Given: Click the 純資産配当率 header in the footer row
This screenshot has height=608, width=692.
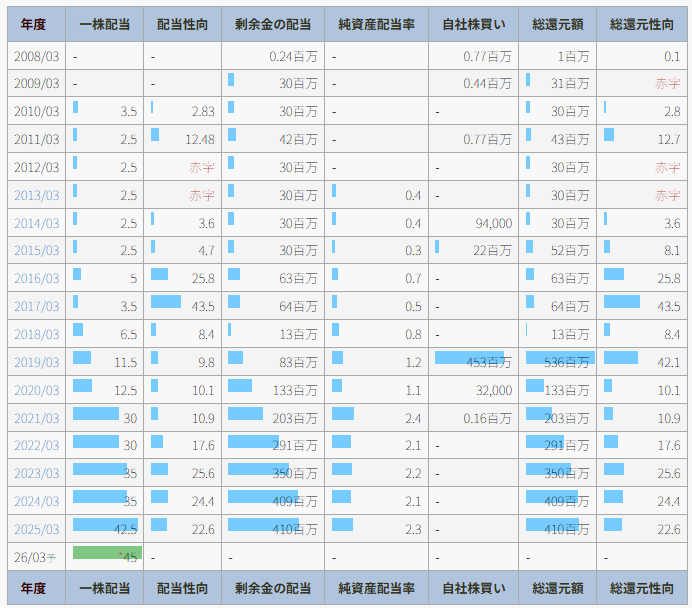Looking at the screenshot, I should (376, 588).
